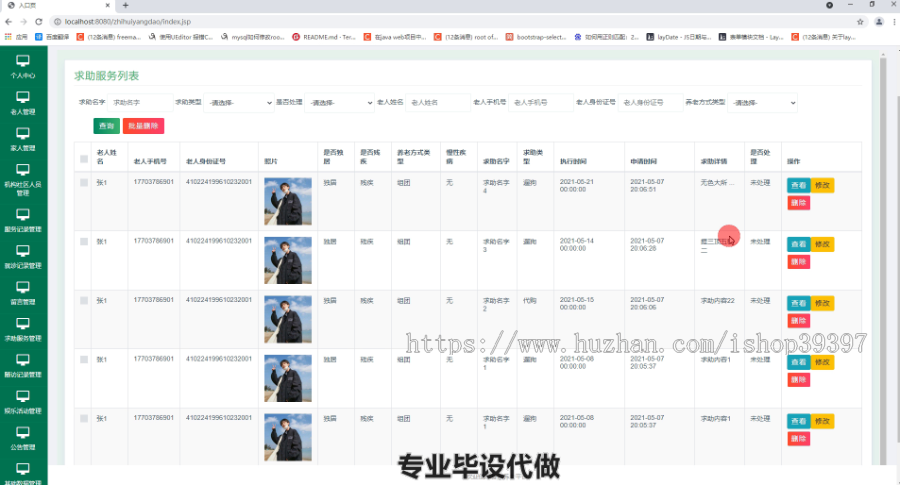Click 删除 for the 求助名字4 row

tap(798, 203)
